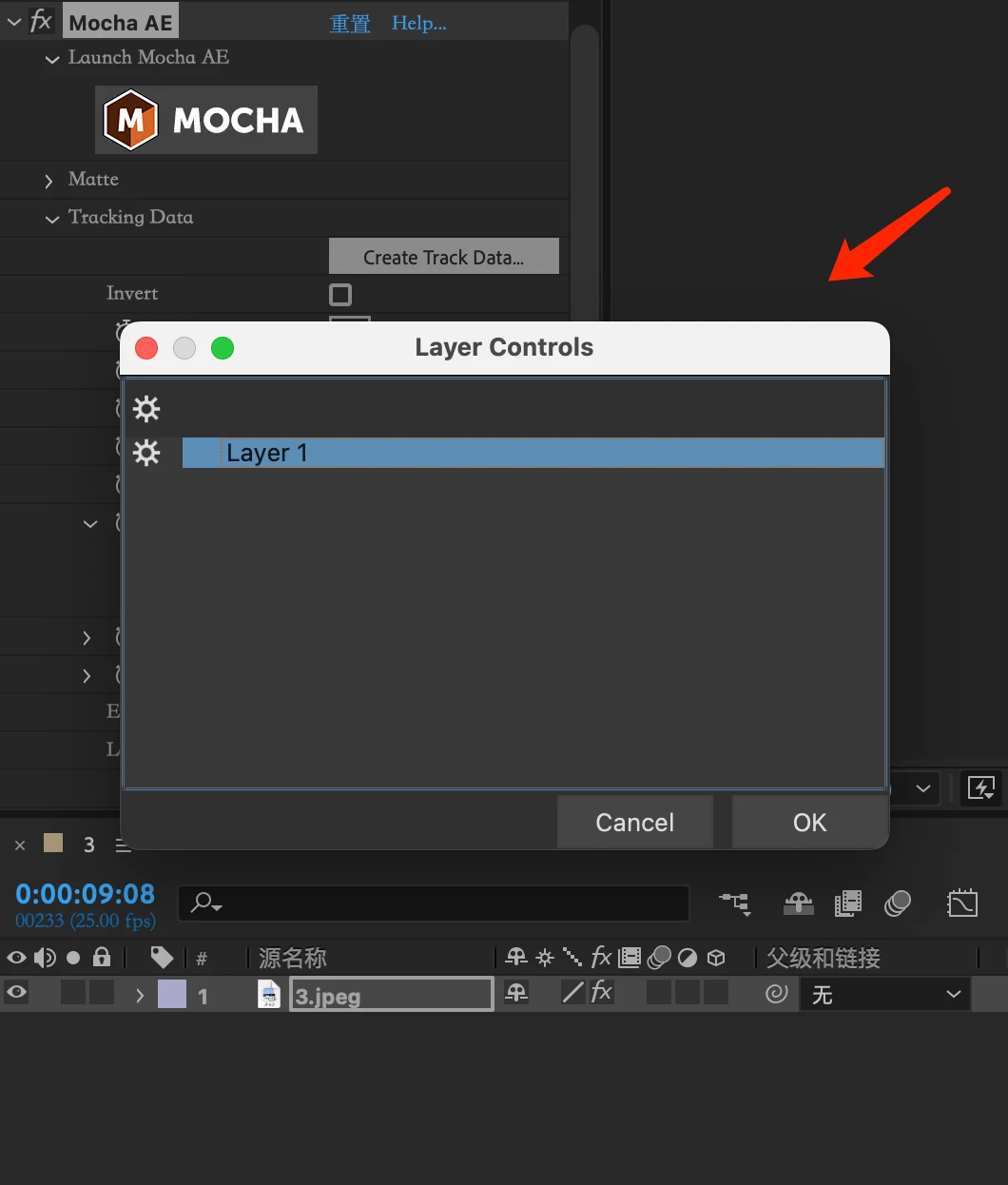Click the parent pick whip spiral for 3.jpeg
This screenshot has height=1185, width=1008.
[x=777, y=994]
